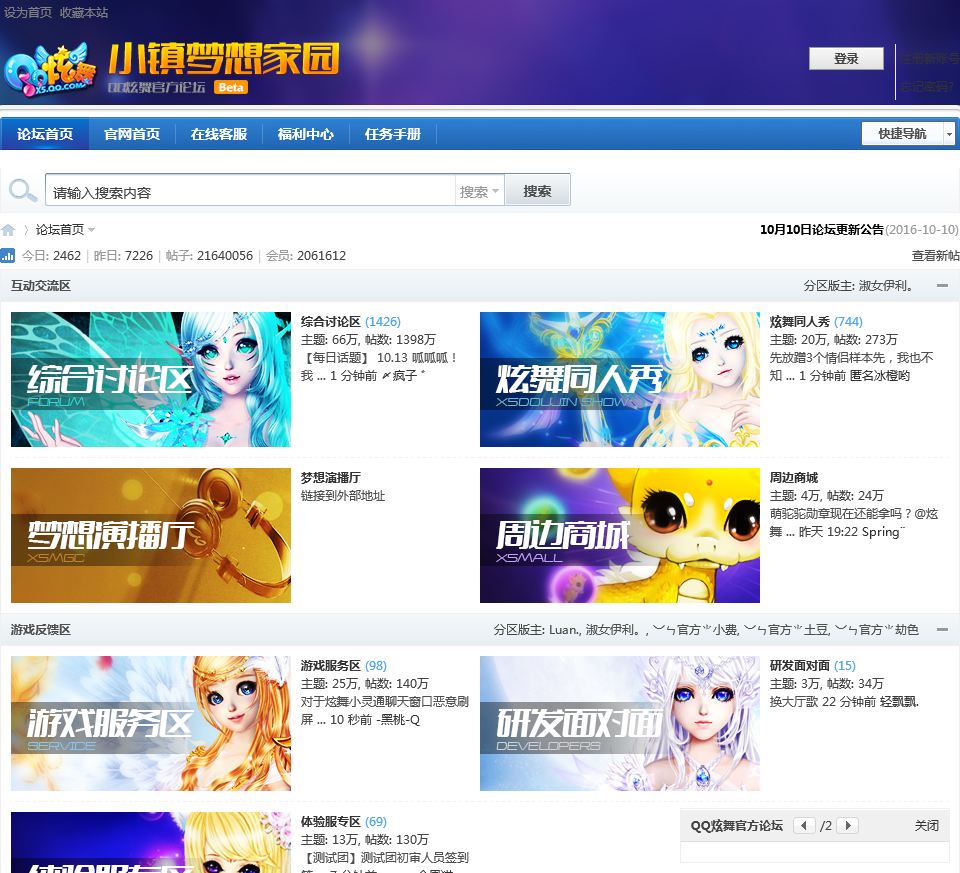This screenshot has width=960, height=873.
Task: Open the 快捷导航 dropdown arrow
Action: 949,133
